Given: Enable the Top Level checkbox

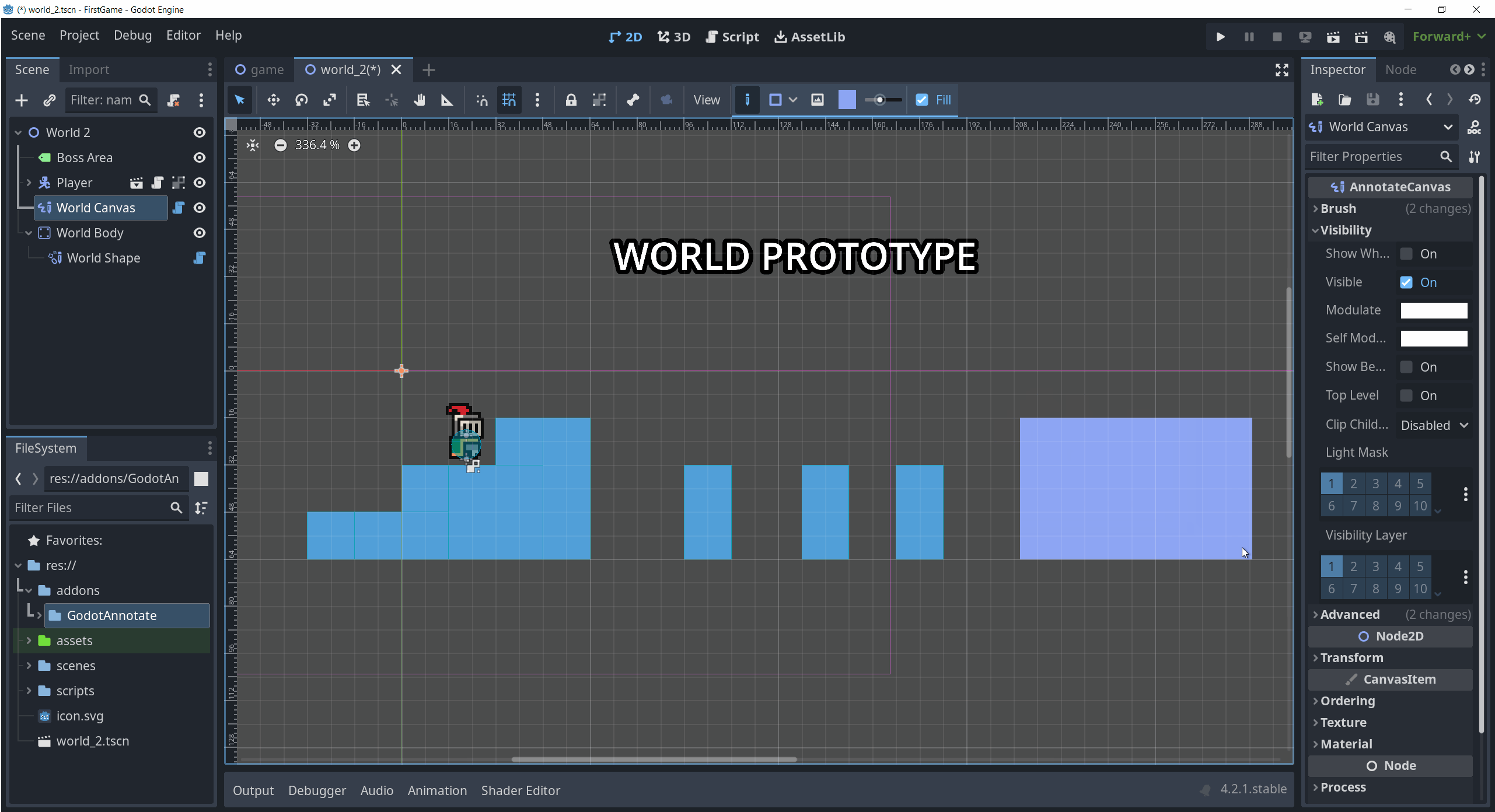Looking at the screenshot, I should pyautogui.click(x=1406, y=395).
